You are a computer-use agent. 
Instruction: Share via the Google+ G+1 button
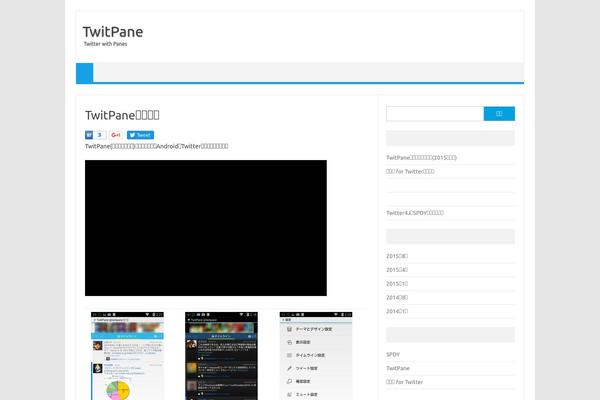[116, 135]
